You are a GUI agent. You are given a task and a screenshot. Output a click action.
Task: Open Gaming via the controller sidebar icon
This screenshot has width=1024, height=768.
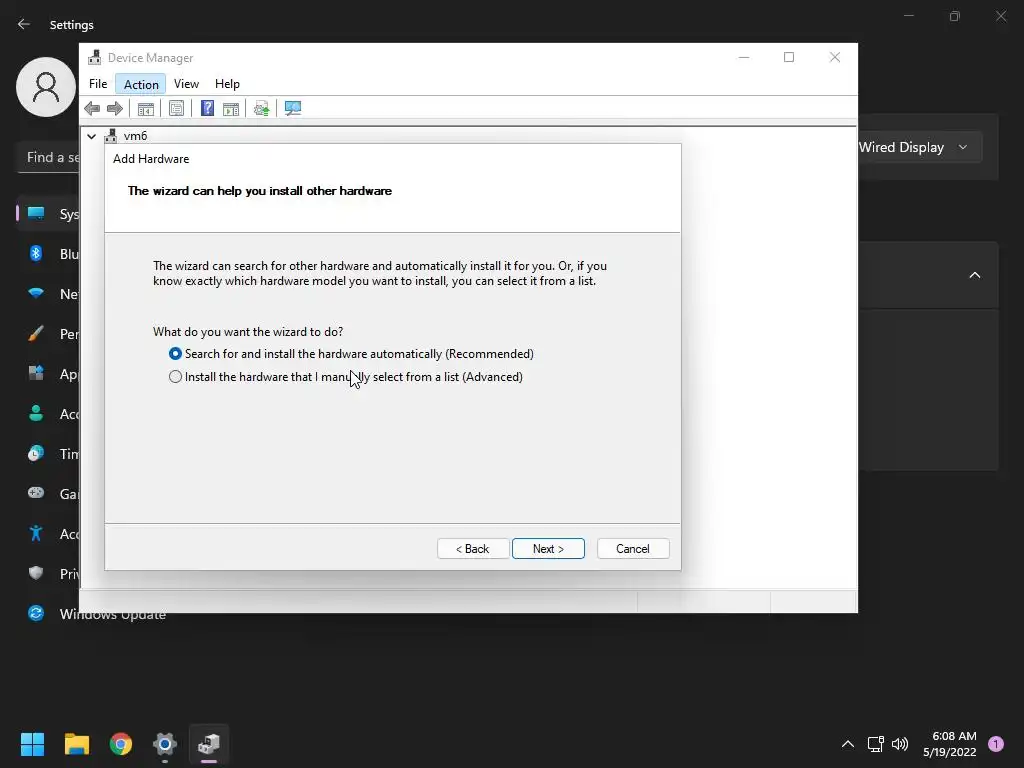36,493
